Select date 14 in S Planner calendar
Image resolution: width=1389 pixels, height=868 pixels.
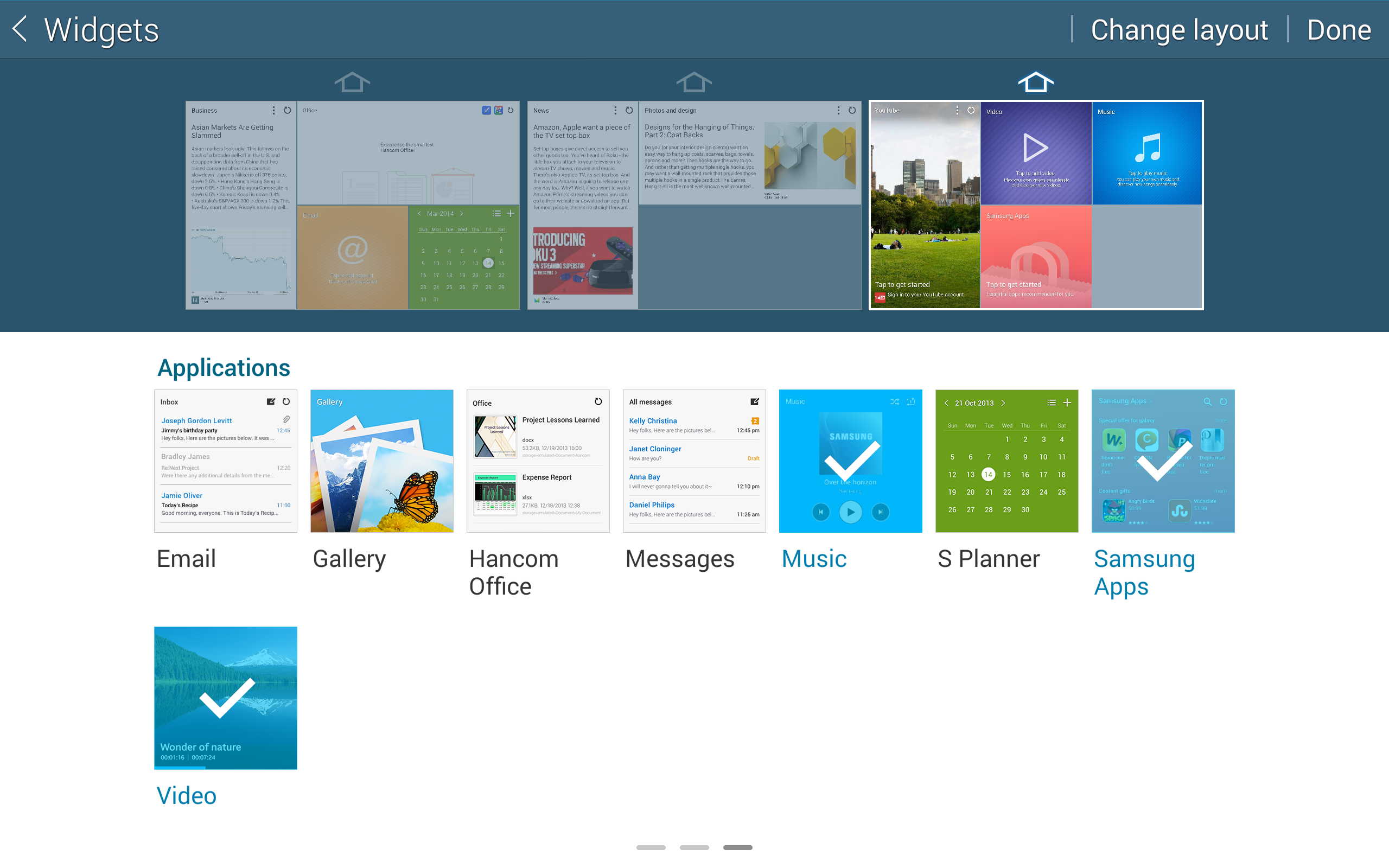(988, 474)
